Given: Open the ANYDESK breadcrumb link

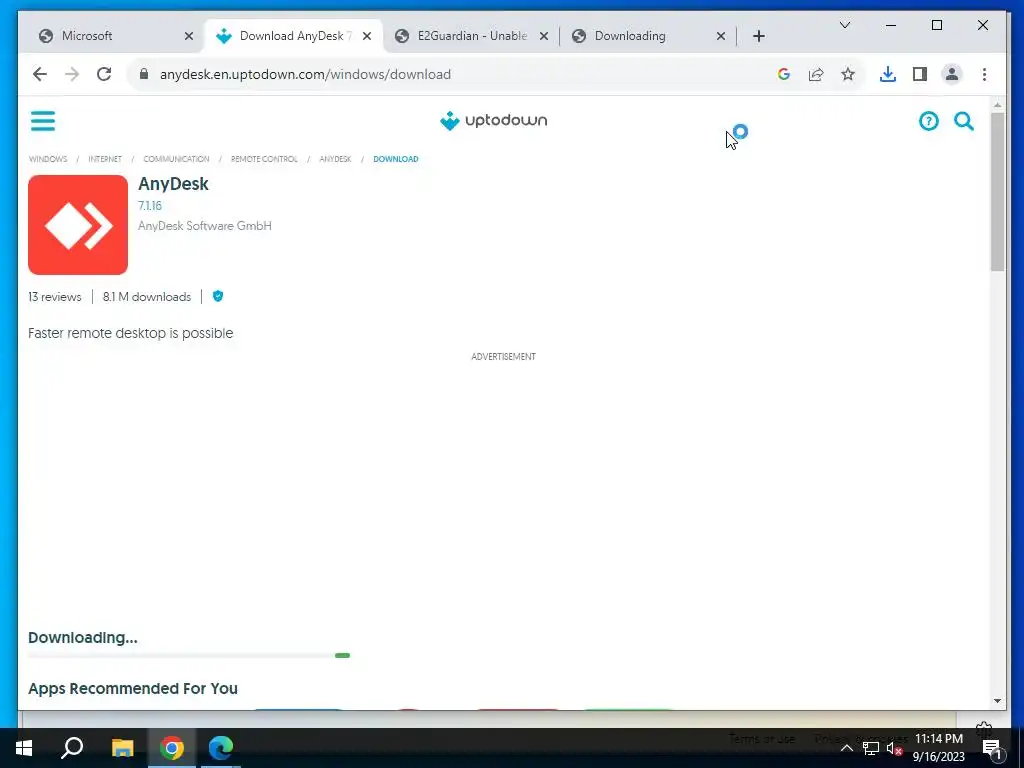Looking at the screenshot, I should tap(335, 159).
